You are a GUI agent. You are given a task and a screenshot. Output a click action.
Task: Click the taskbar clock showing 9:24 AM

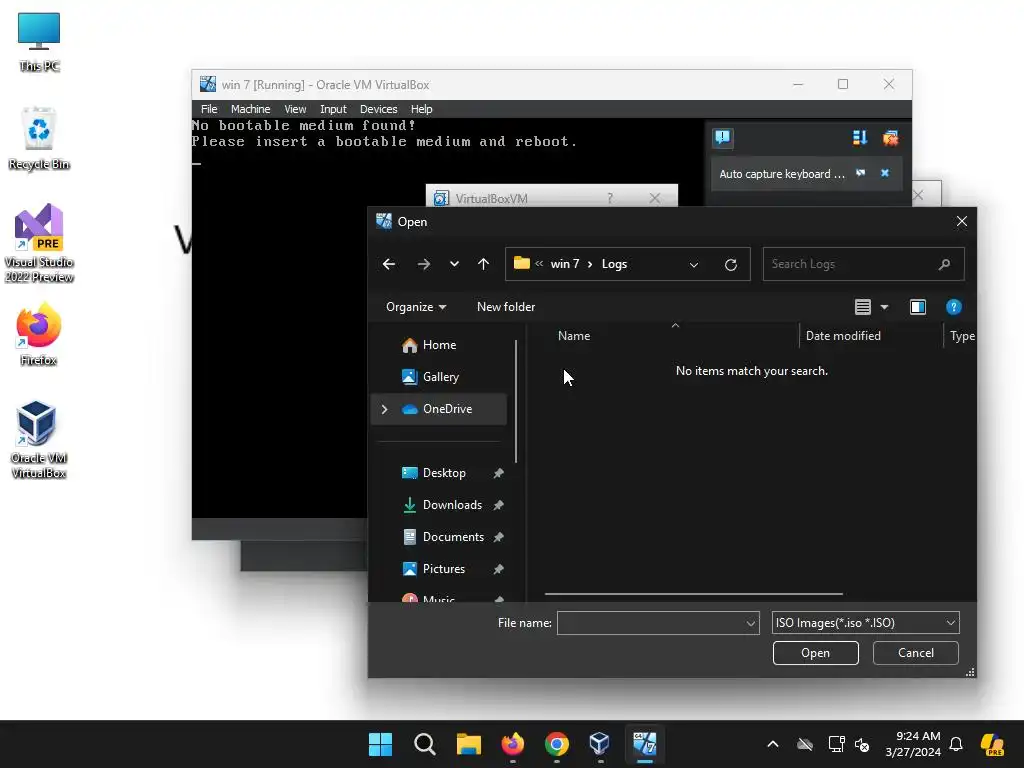click(x=913, y=744)
